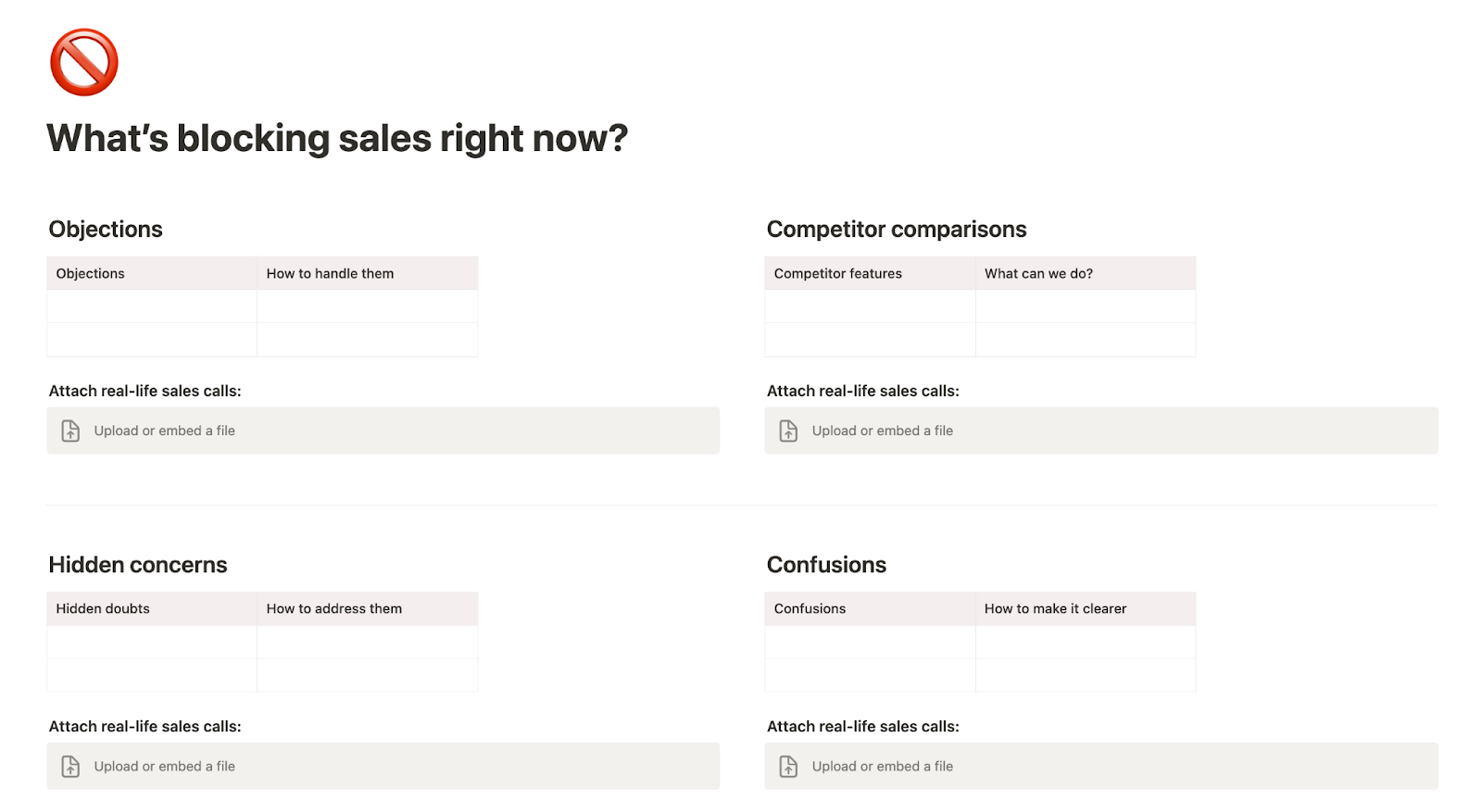The image size is (1482, 812).
Task: Click upload file icon under Competitor comparisons
Action: pyautogui.click(x=788, y=431)
